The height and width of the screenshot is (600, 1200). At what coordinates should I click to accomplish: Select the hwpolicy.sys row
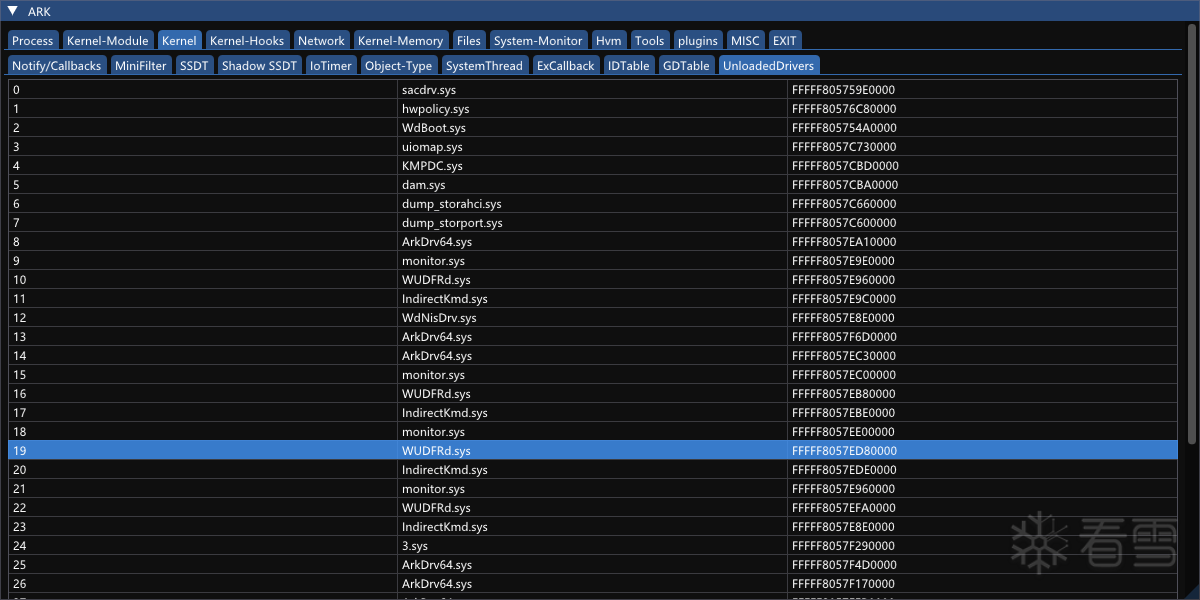pos(595,109)
